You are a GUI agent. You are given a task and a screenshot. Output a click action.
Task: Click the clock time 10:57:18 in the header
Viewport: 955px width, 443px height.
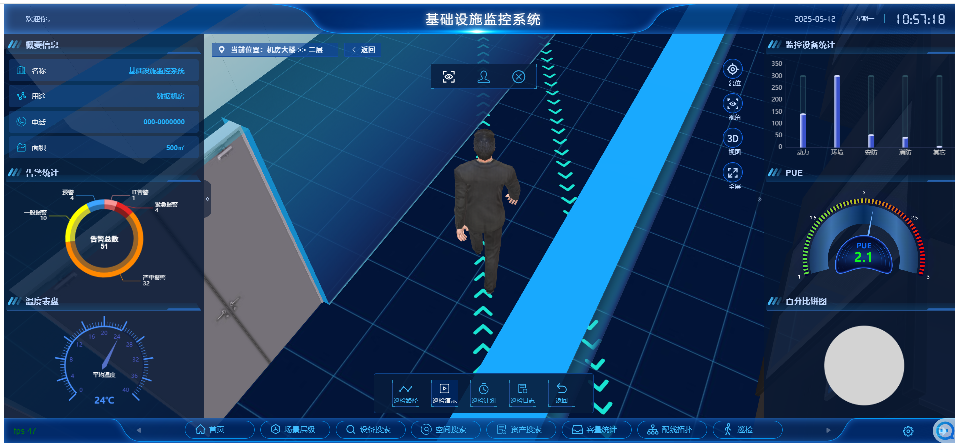tap(920, 19)
